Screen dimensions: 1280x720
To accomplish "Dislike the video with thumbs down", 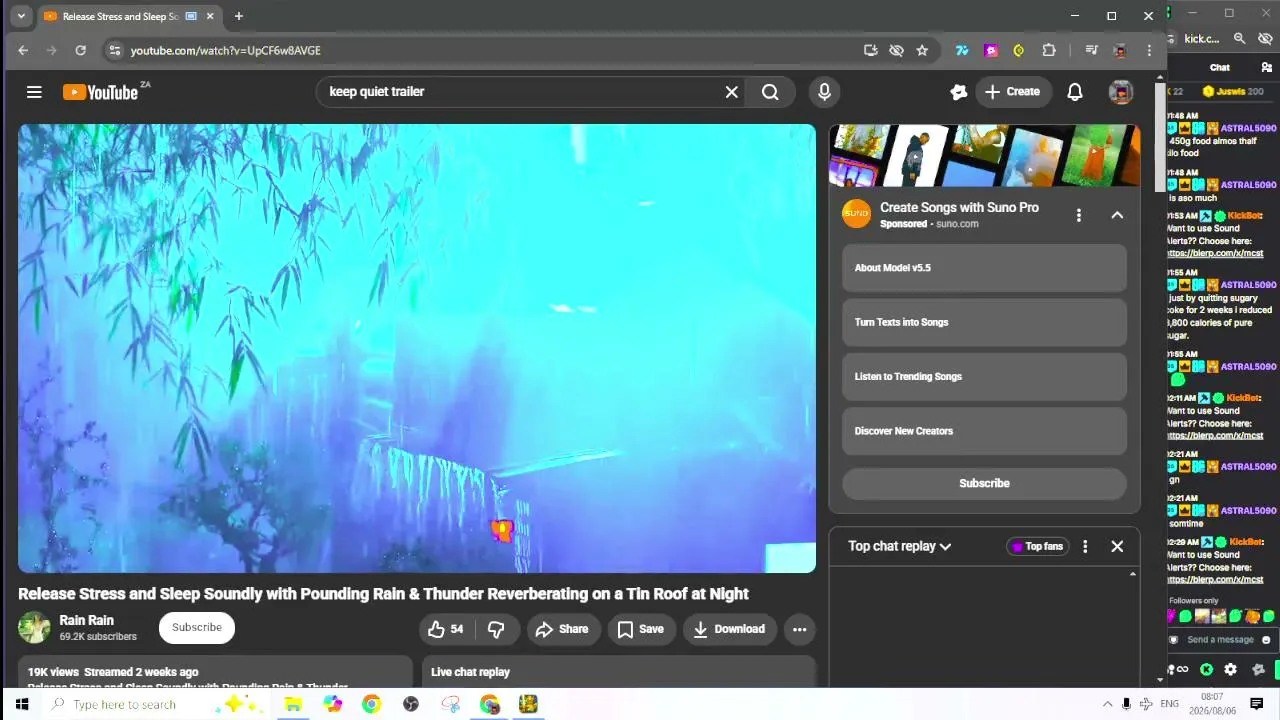I will (496, 629).
